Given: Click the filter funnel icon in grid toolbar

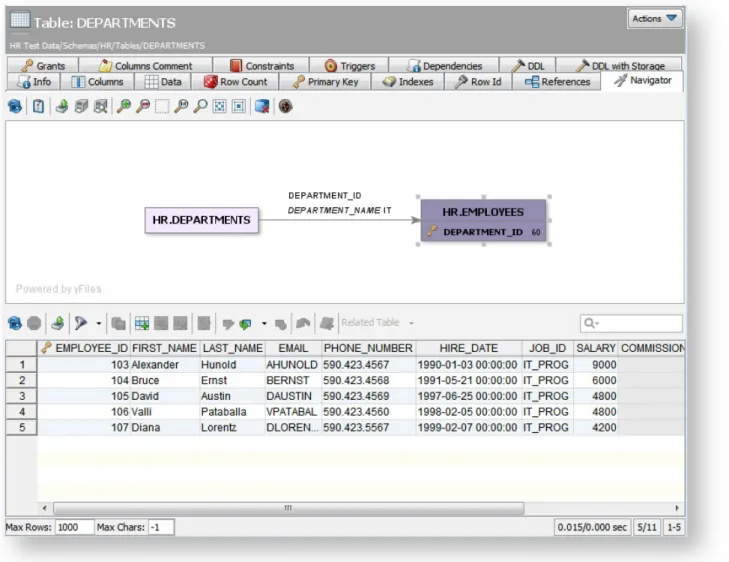Looking at the screenshot, I should click(x=81, y=323).
